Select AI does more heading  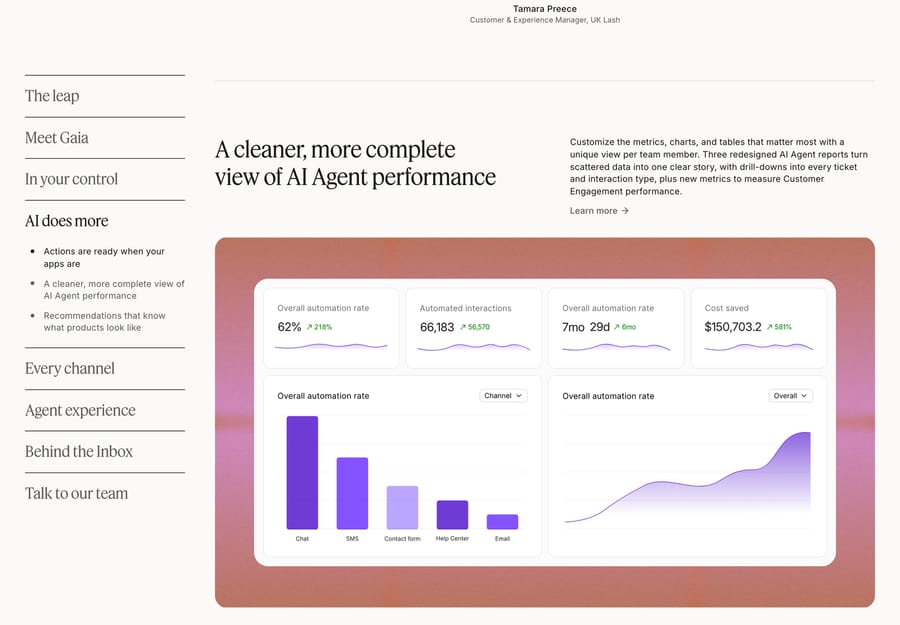(x=67, y=221)
